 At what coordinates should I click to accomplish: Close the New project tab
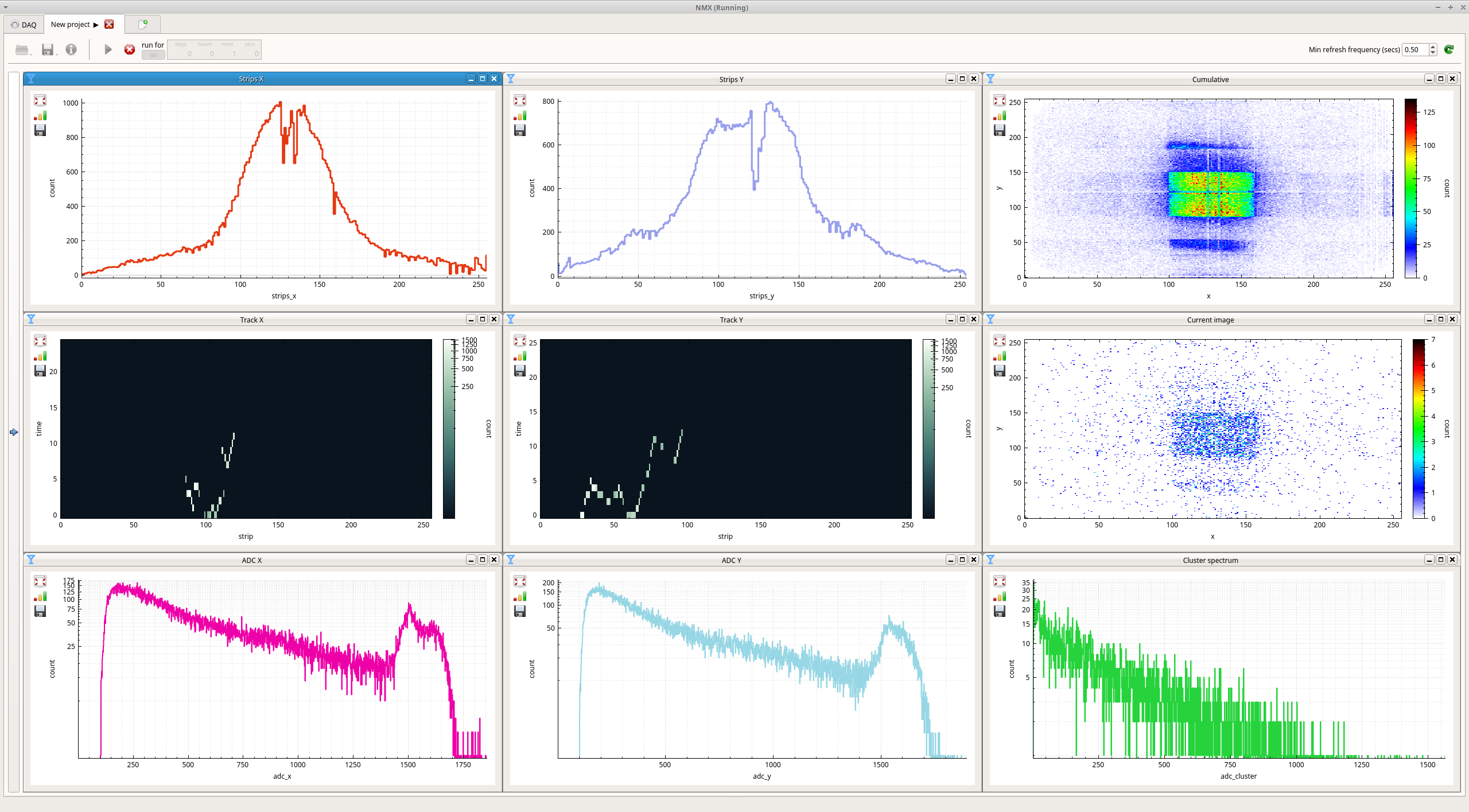pos(109,24)
